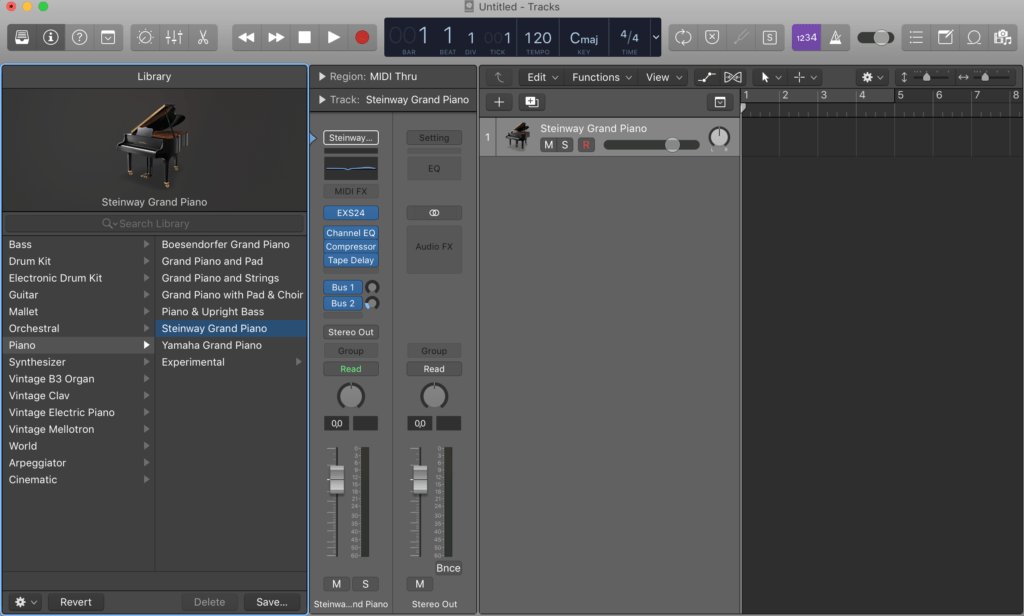Open the Library panel button

[x=22, y=37]
